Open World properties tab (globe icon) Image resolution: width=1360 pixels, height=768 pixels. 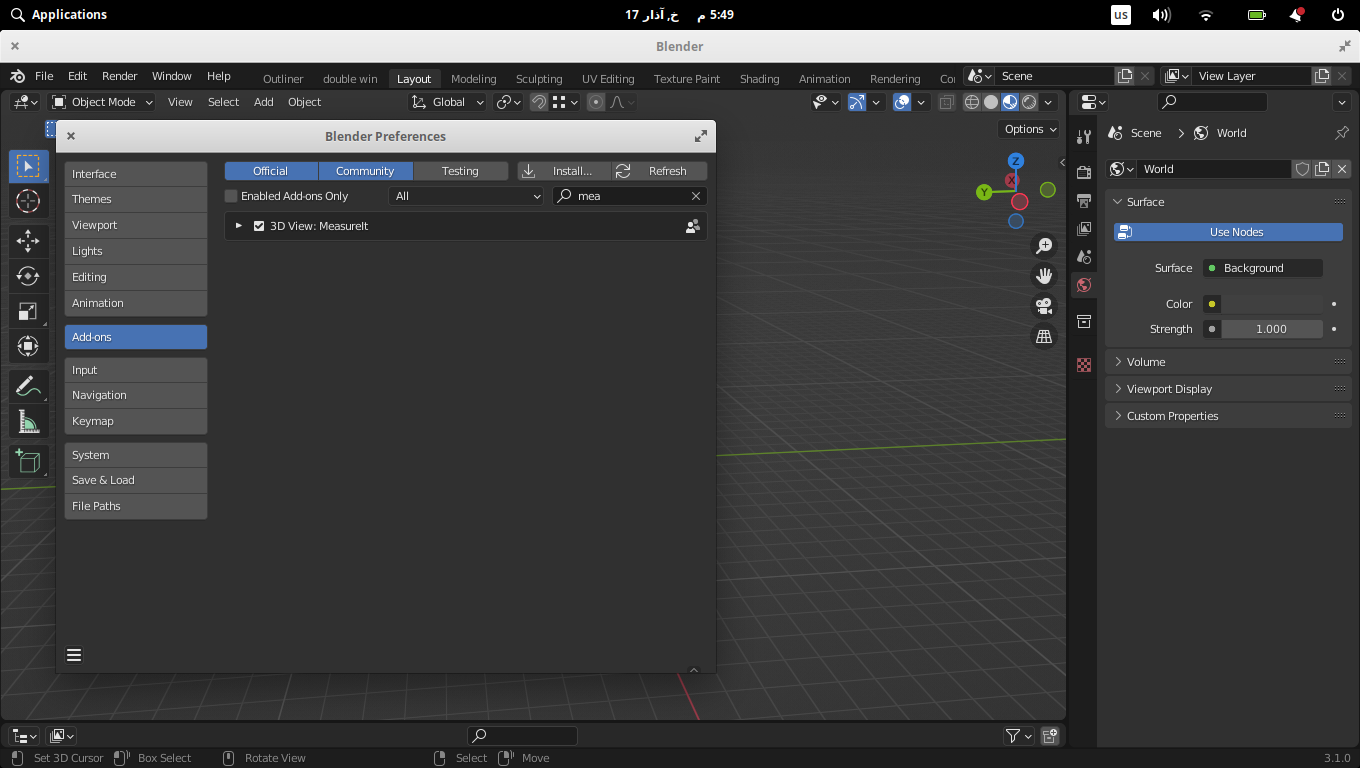(x=1084, y=285)
